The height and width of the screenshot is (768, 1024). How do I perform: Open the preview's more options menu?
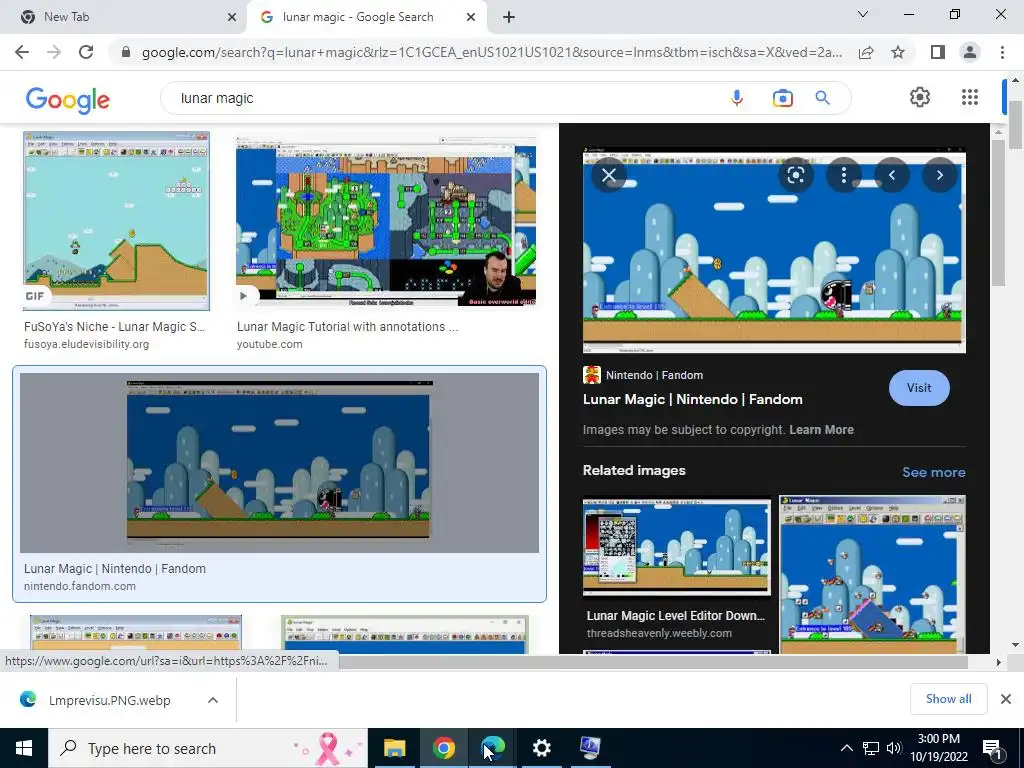point(844,175)
